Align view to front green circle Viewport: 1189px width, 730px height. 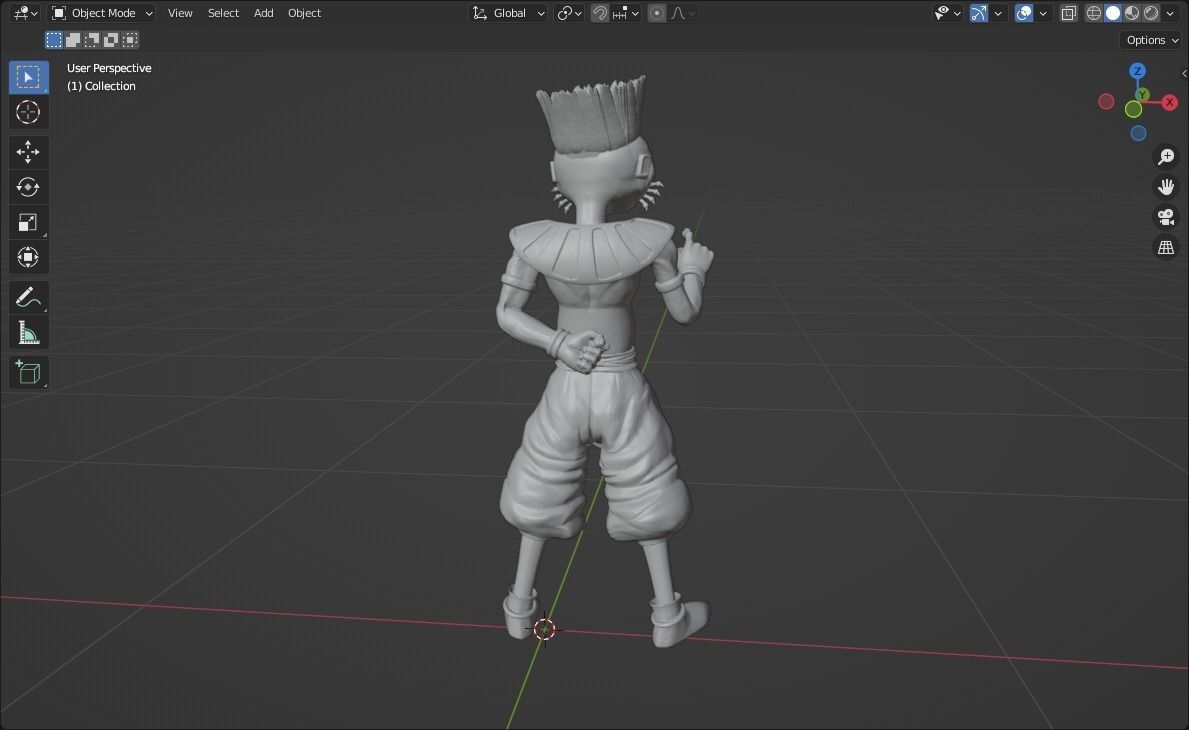[1133, 109]
